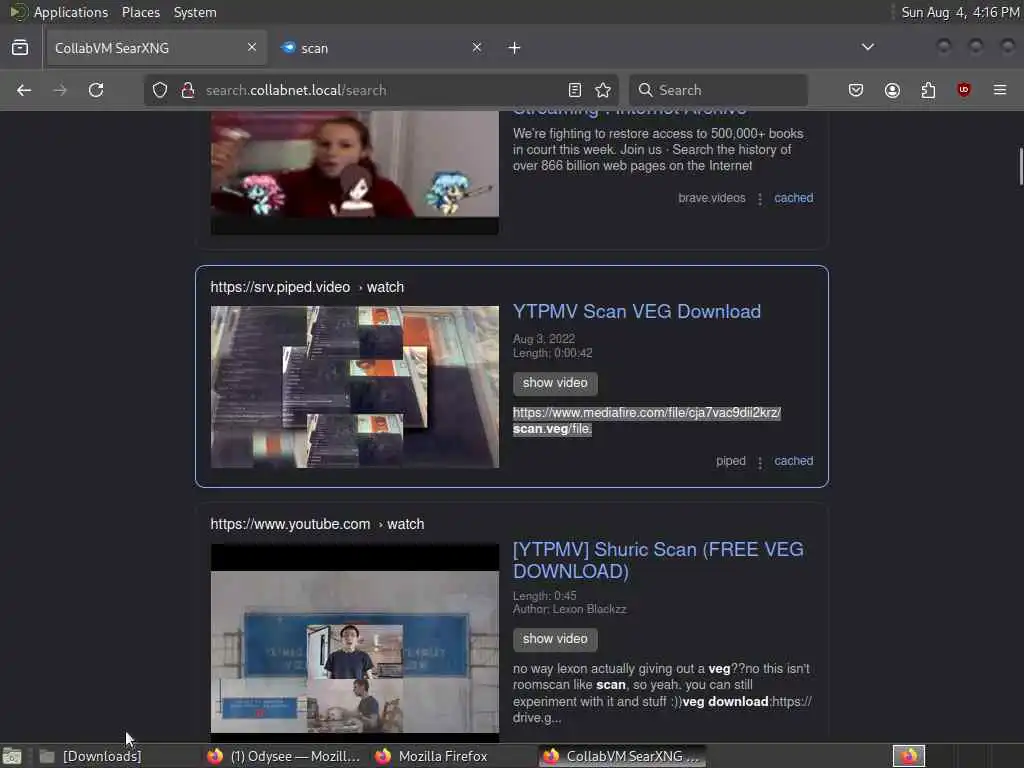
Task: Open the Firefox hamburger application menu
Action: [1000, 90]
